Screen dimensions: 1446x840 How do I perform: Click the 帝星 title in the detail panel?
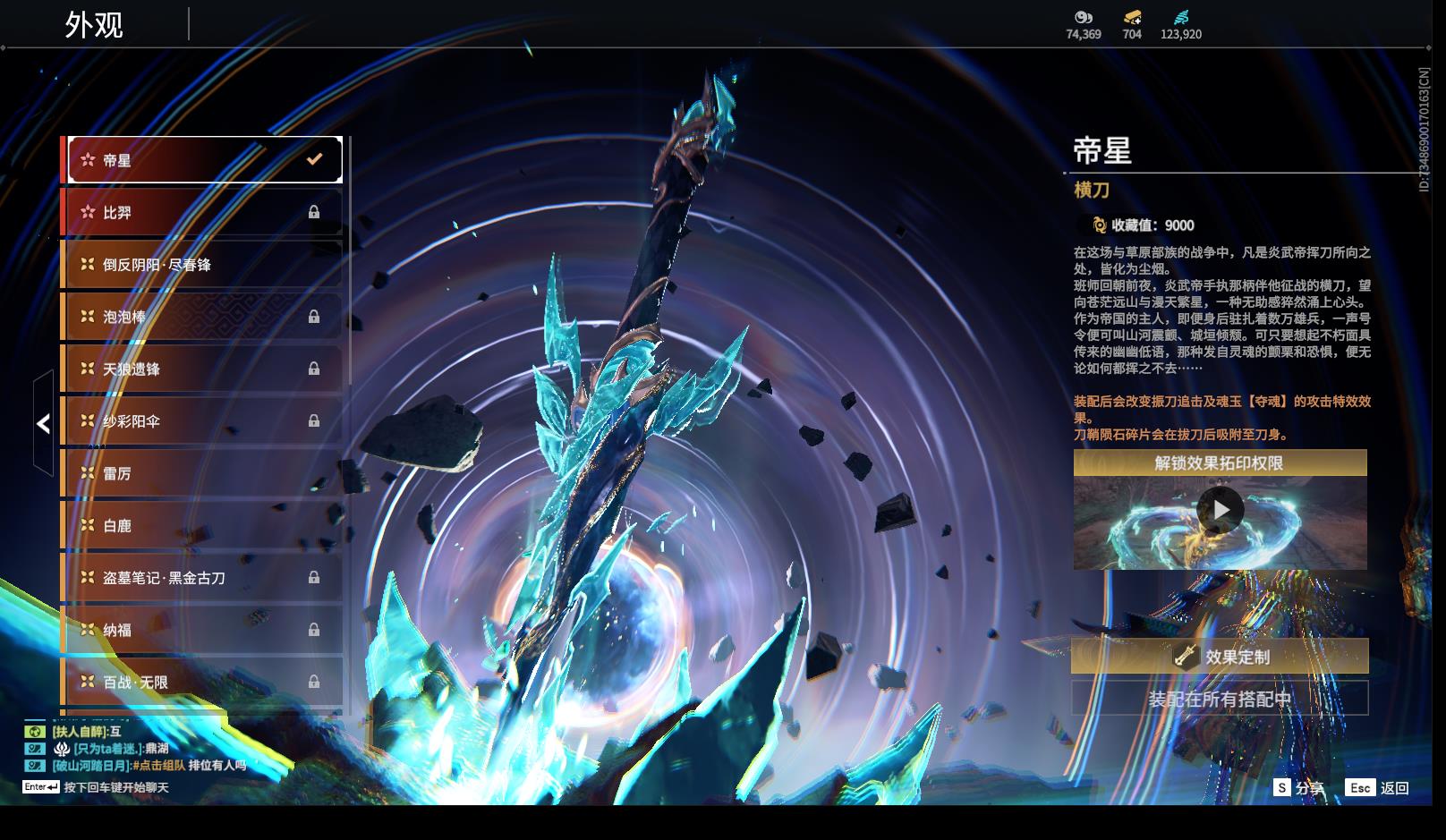(x=1102, y=150)
